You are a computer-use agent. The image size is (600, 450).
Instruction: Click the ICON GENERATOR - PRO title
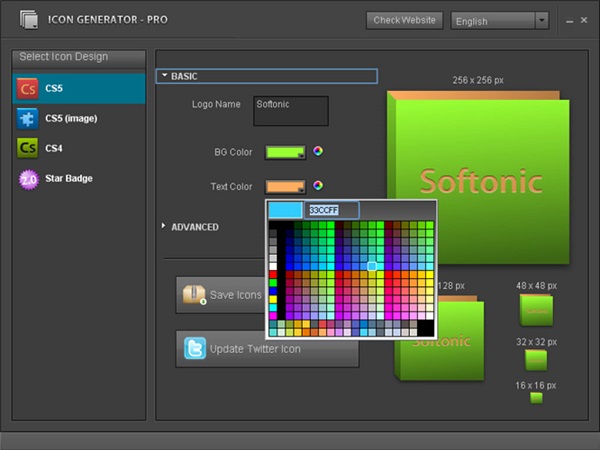(x=108, y=20)
